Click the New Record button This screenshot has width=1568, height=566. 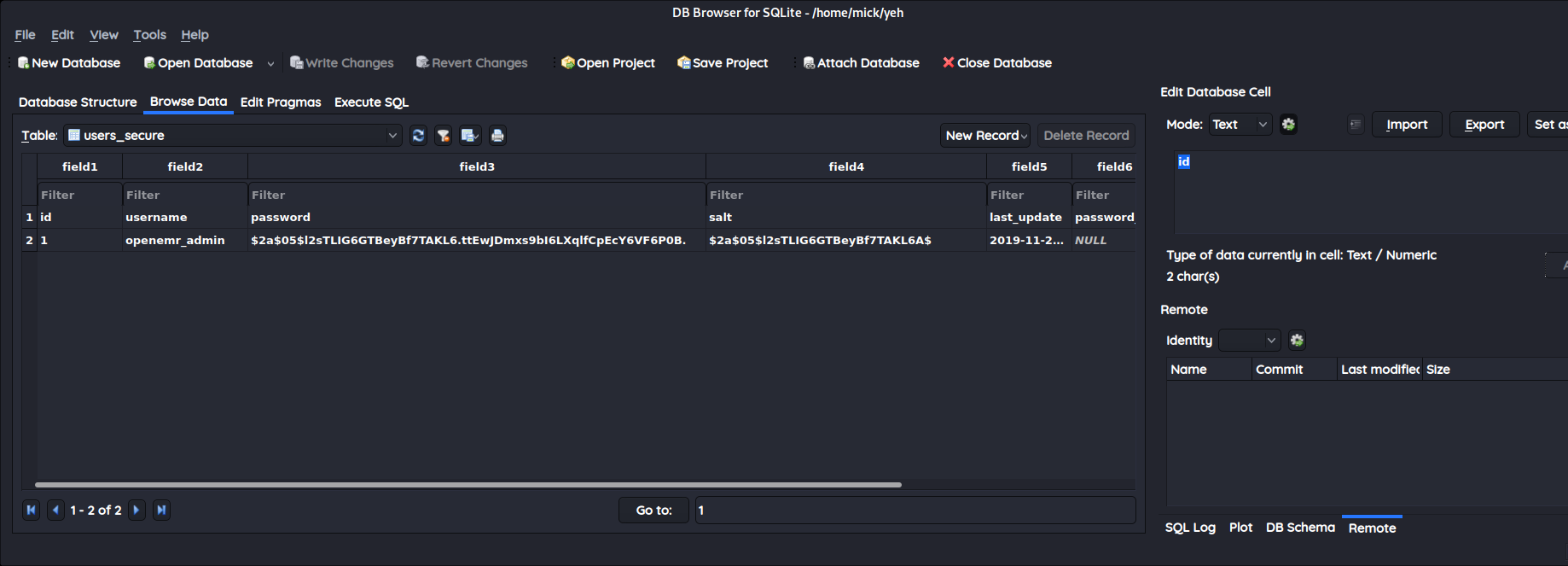(984, 136)
